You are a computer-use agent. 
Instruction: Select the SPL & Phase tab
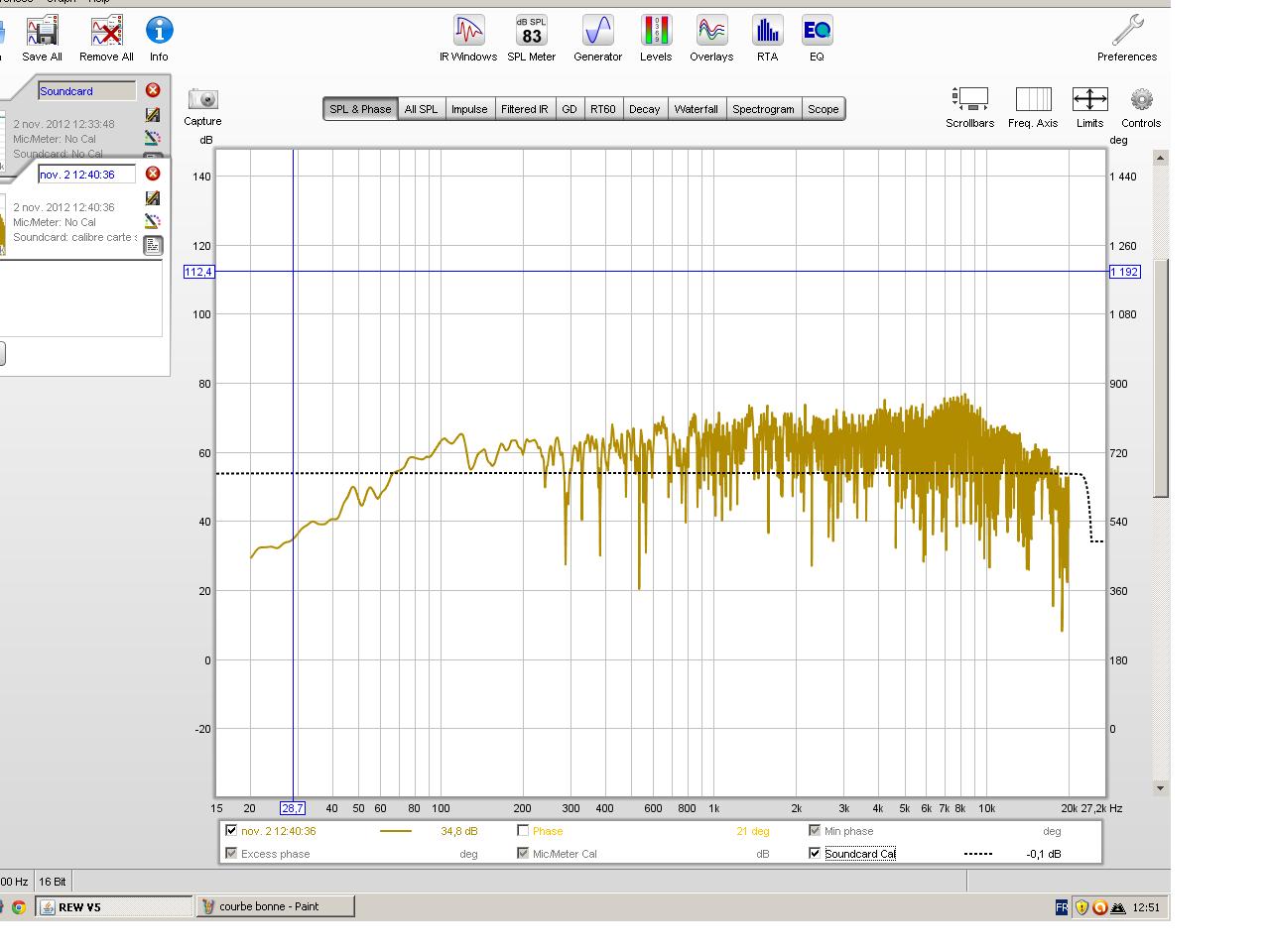pos(360,109)
